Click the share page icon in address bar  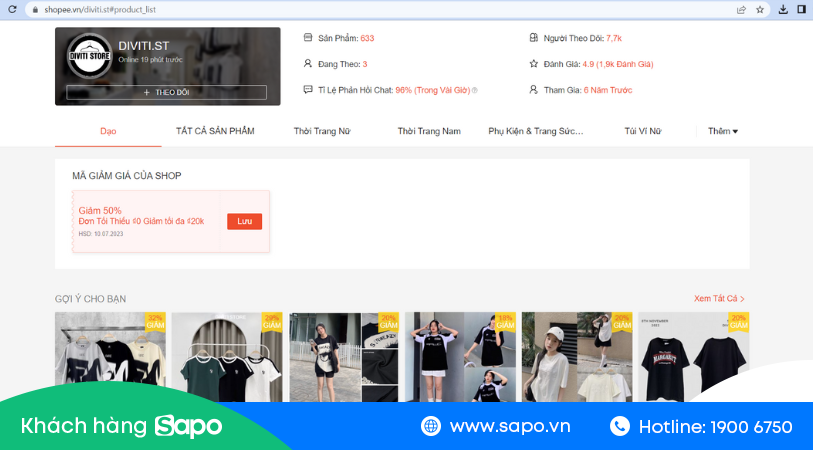(741, 10)
